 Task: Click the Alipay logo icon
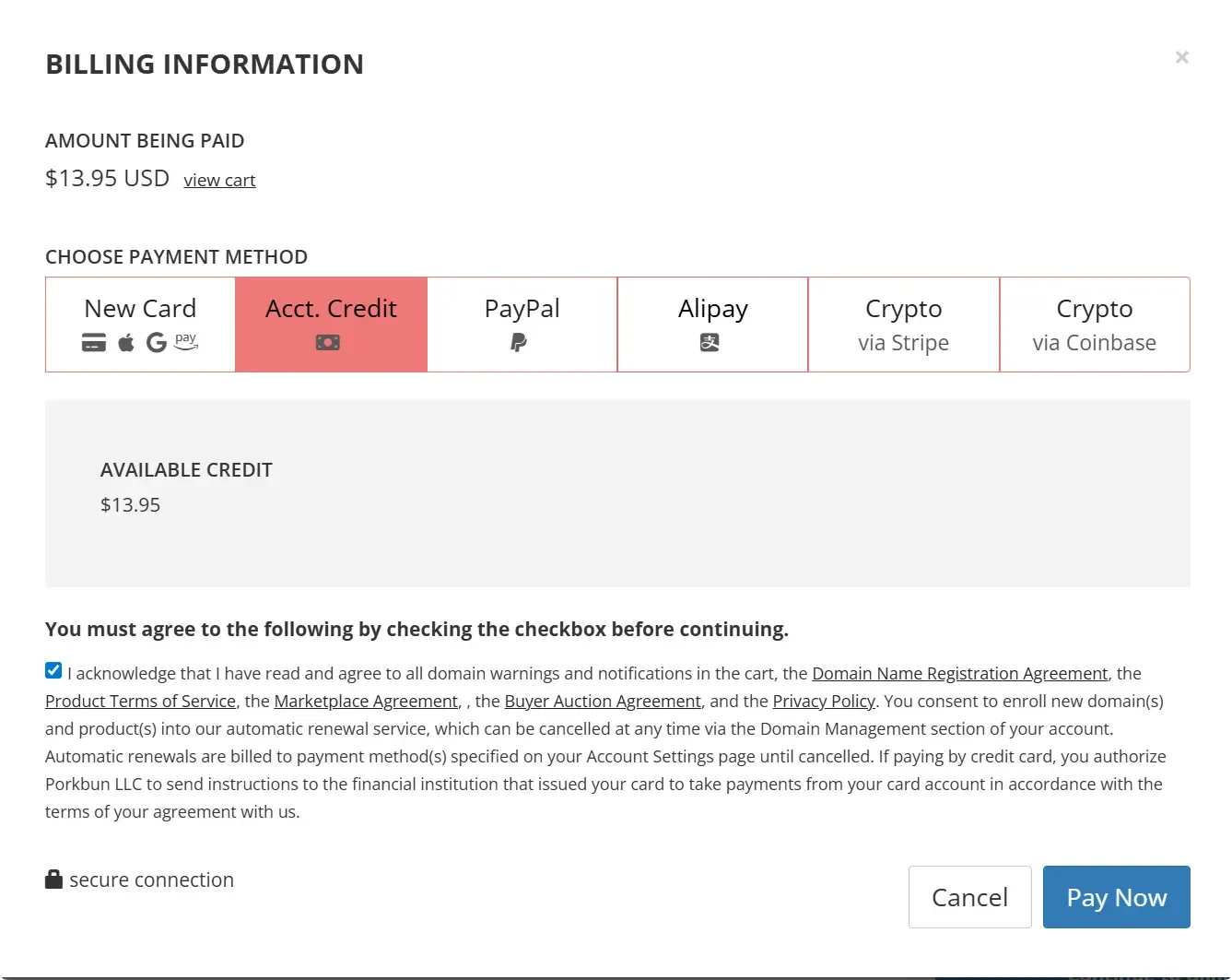coord(710,343)
